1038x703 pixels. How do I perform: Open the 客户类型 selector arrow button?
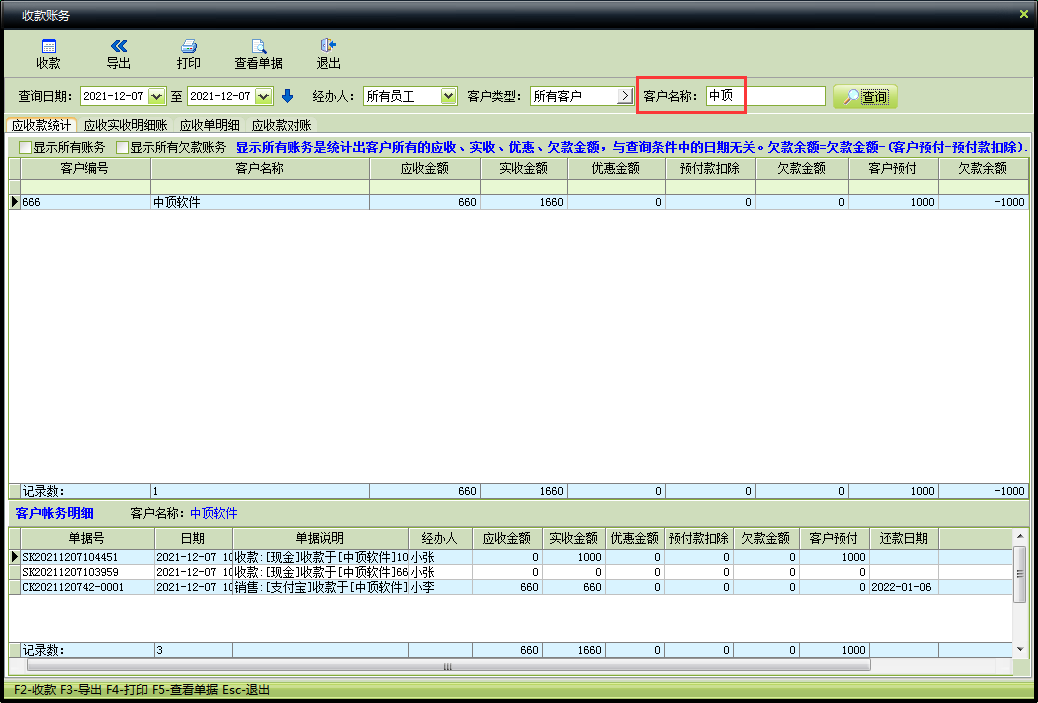tap(625, 97)
